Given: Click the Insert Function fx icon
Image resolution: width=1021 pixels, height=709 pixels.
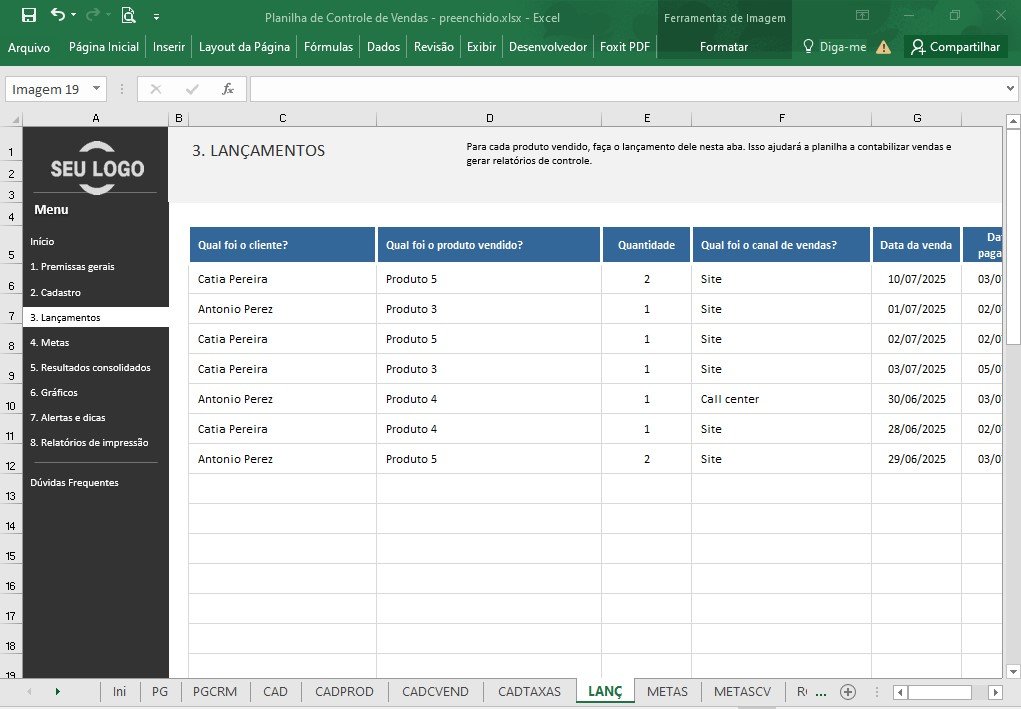Looking at the screenshot, I should (227, 89).
